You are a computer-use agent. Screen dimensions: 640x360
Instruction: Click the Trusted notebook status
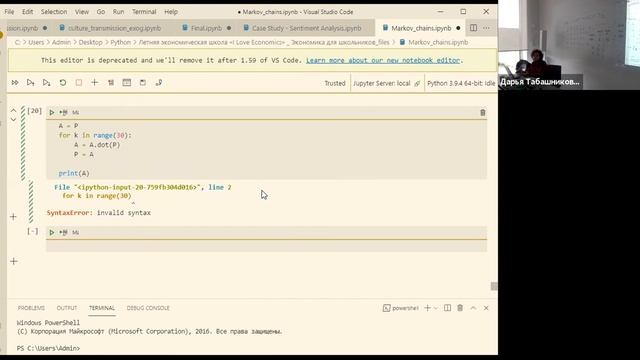(x=335, y=83)
